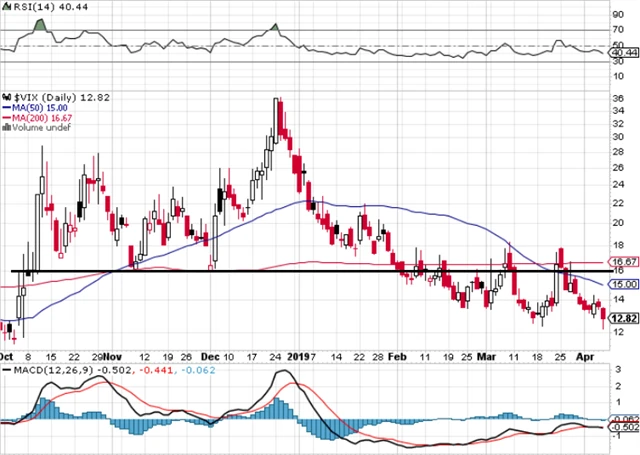This screenshot has width=640, height=455.
Task: Click the Volume bars legend icon
Action: 4,129
